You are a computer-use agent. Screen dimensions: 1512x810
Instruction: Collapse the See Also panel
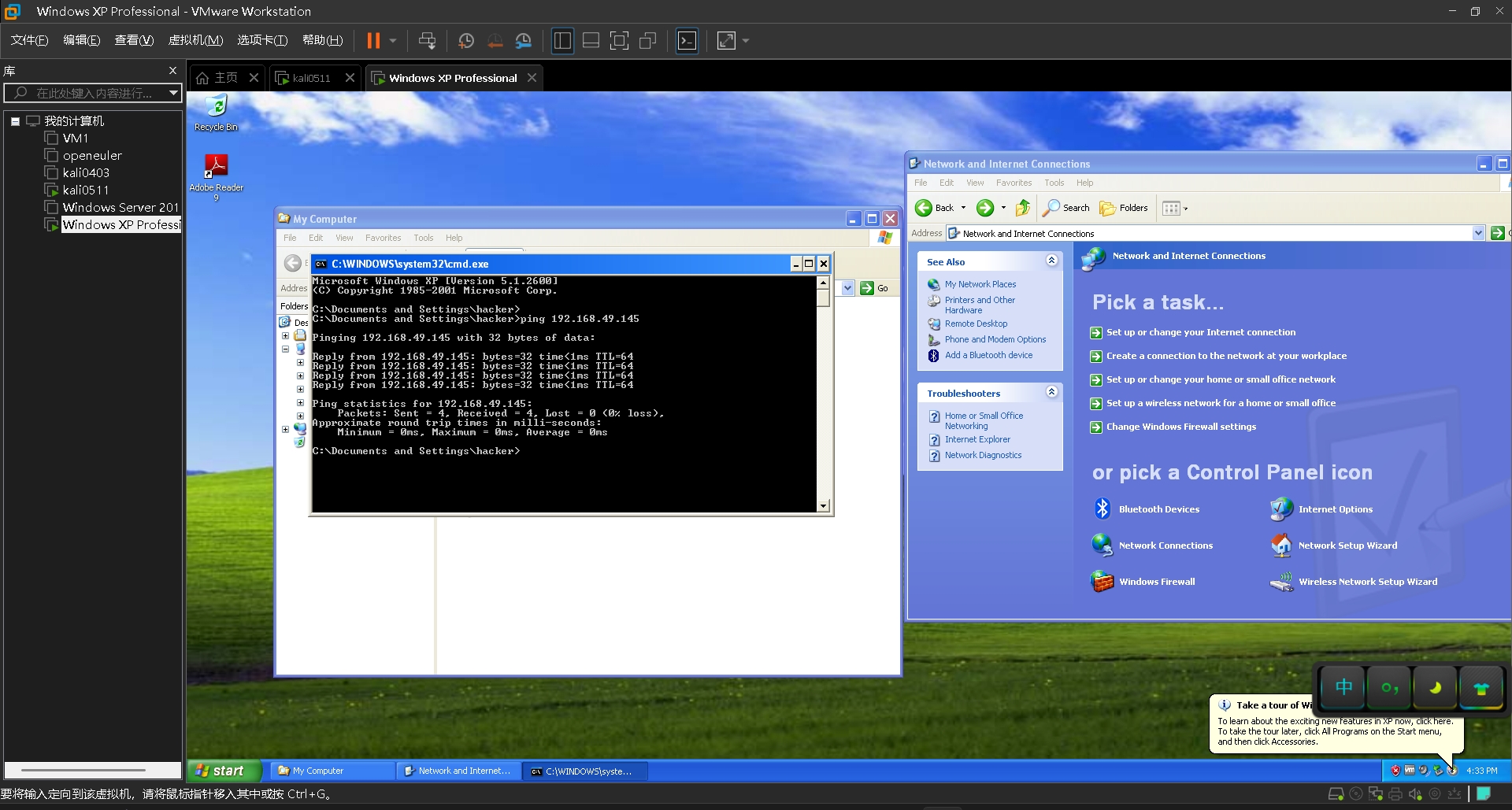(x=1051, y=261)
